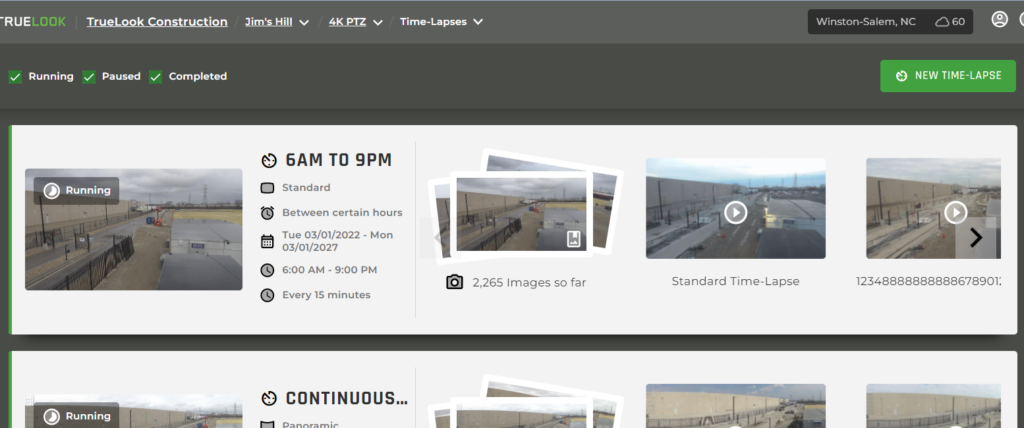Open the user account profile icon
This screenshot has height=428, width=1024.
click(999, 20)
